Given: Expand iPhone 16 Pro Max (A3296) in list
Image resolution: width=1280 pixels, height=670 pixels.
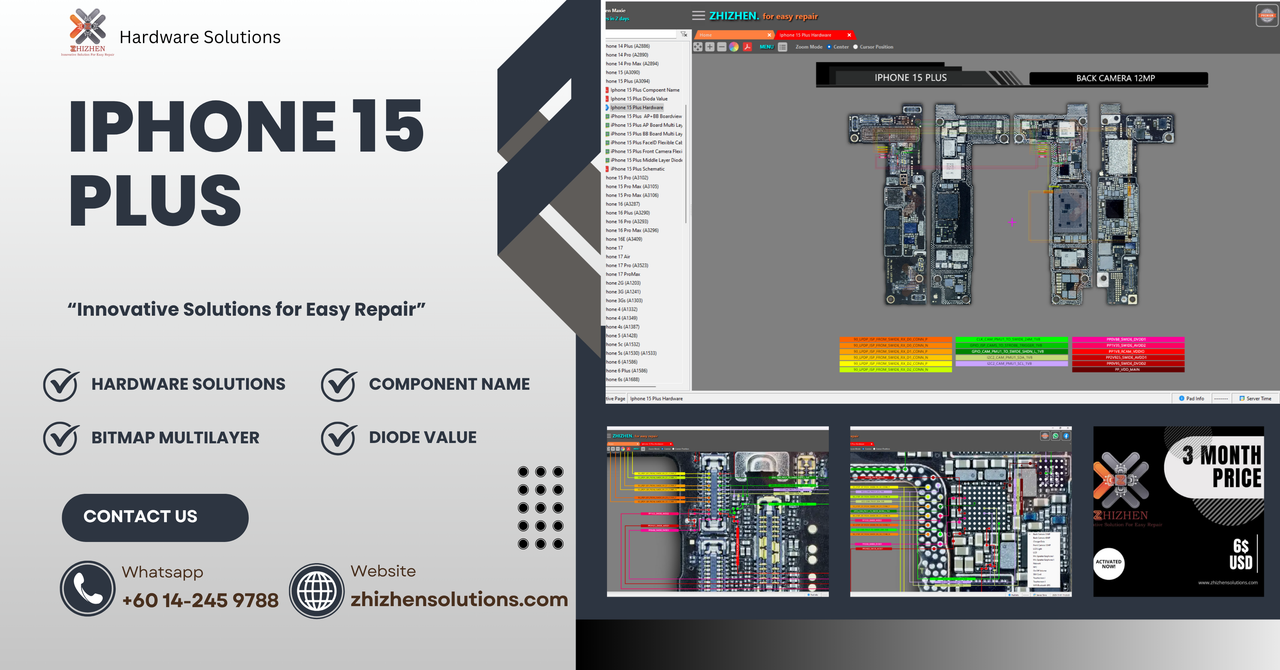Looking at the screenshot, I should click(x=632, y=230).
